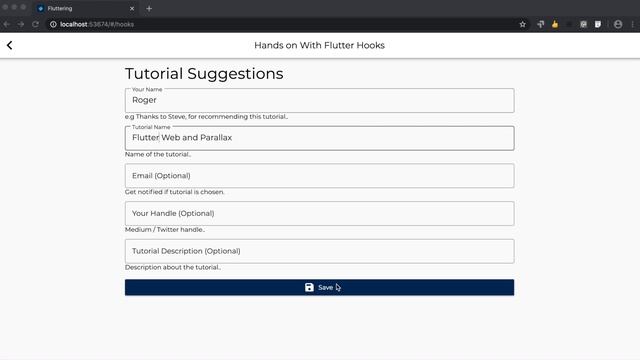Click the Save button
This screenshot has width=640, height=360.
tap(319, 287)
